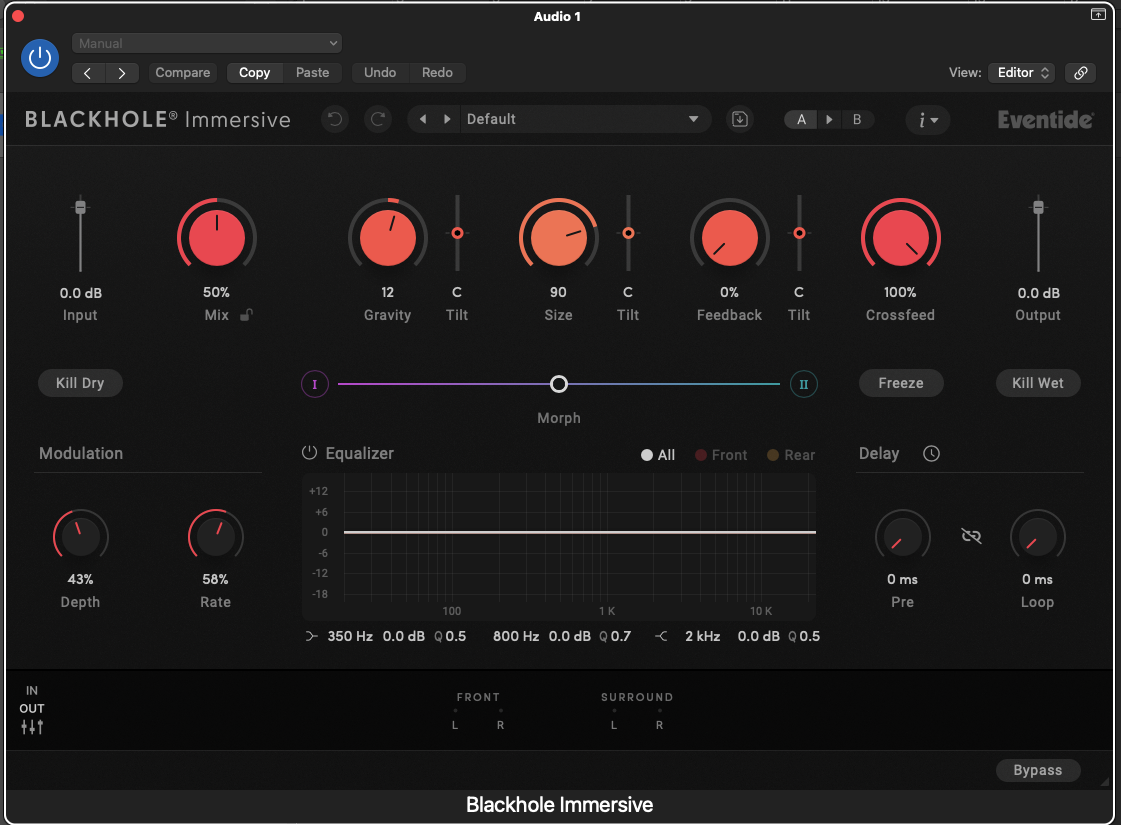Click the low shelf filter icon
Screen dimensions: 1121x825
[x=312, y=636]
